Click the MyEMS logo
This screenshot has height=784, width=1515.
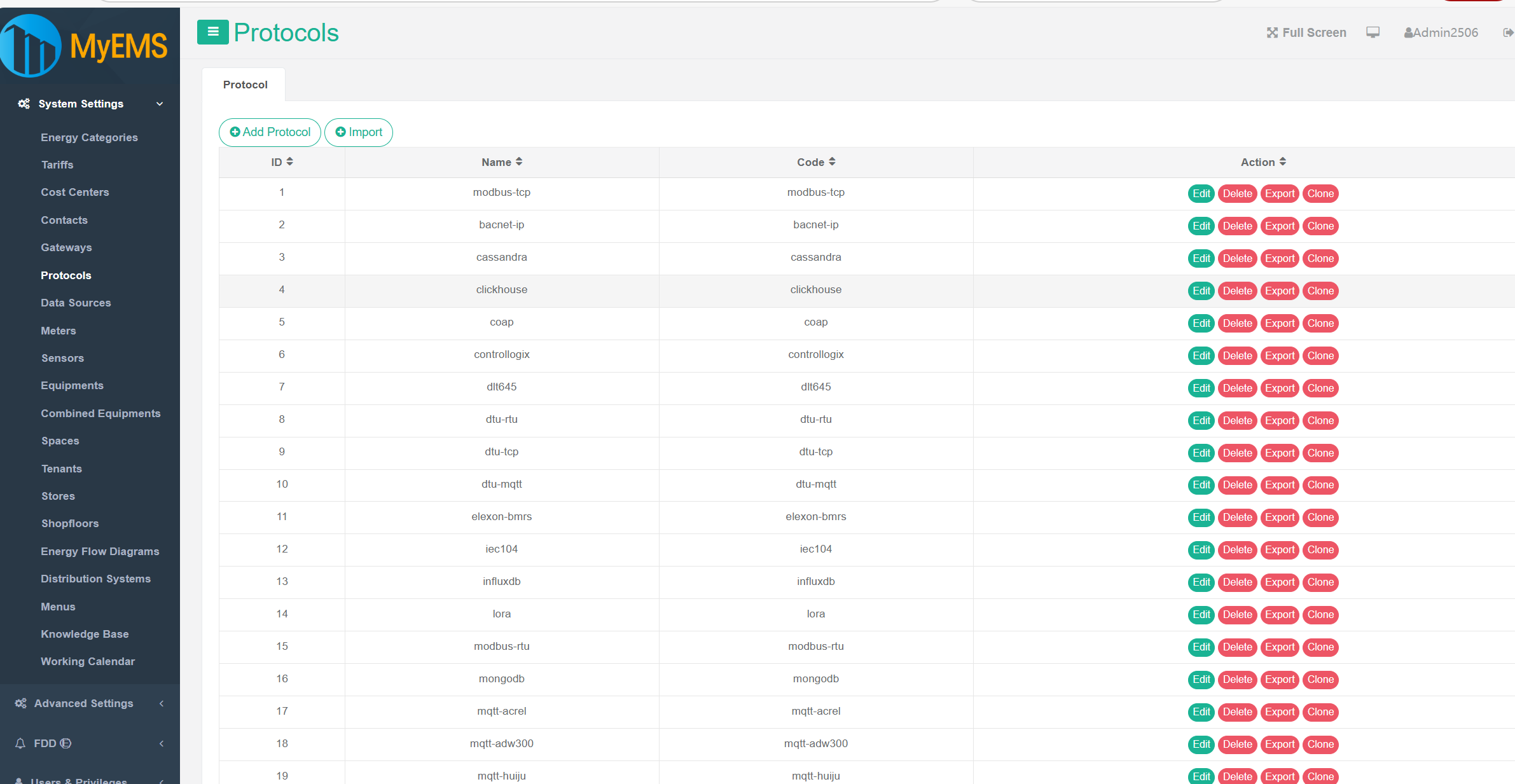pyautogui.click(x=85, y=46)
